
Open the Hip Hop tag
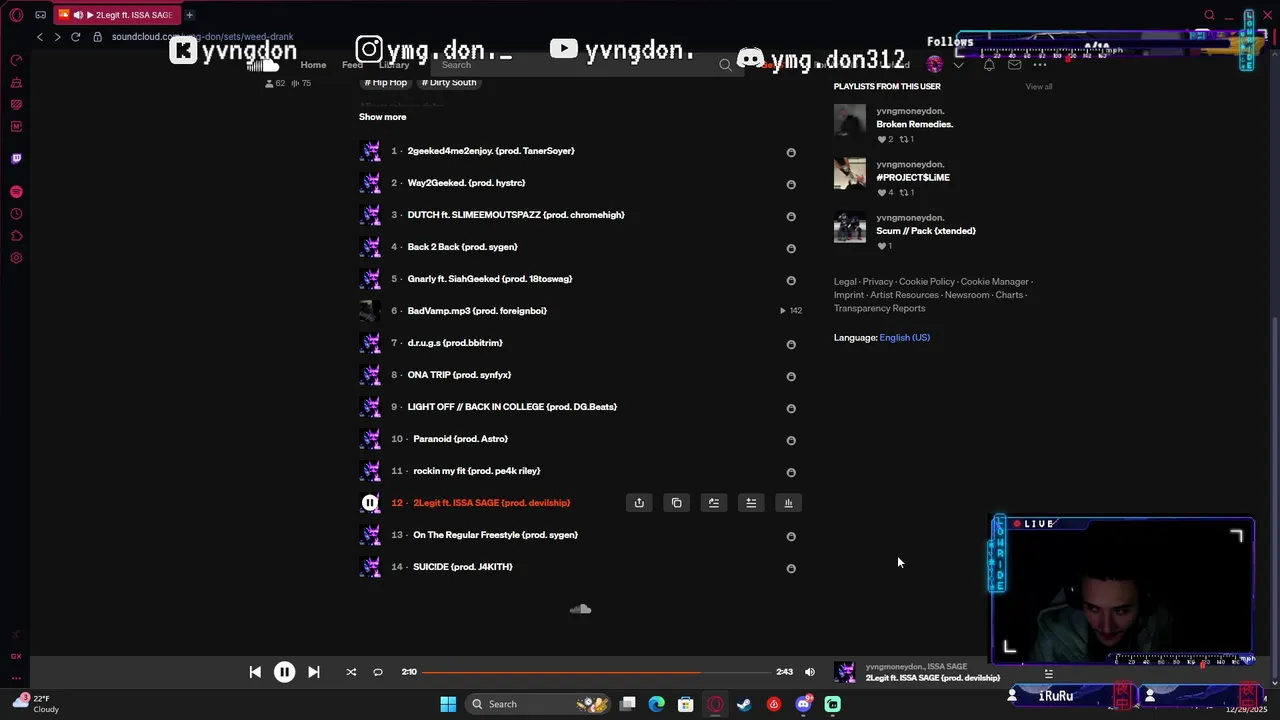386,83
